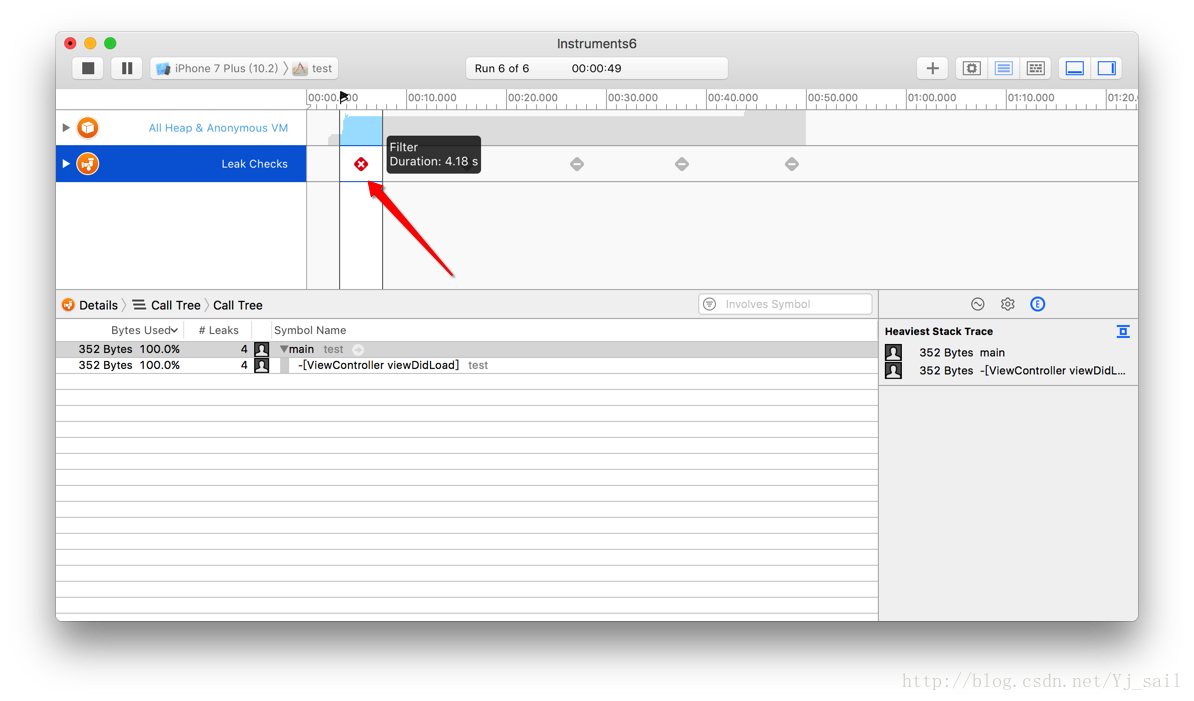Toggle the right inspector pane visibility

[1106, 69]
